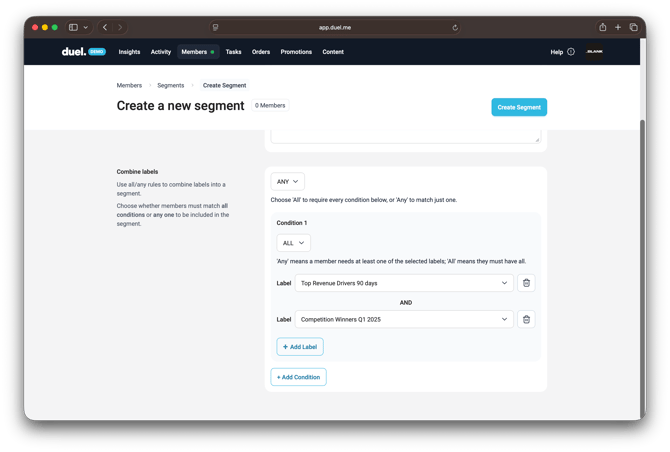Click the Safari share icon
670x452 pixels.
pos(603,27)
